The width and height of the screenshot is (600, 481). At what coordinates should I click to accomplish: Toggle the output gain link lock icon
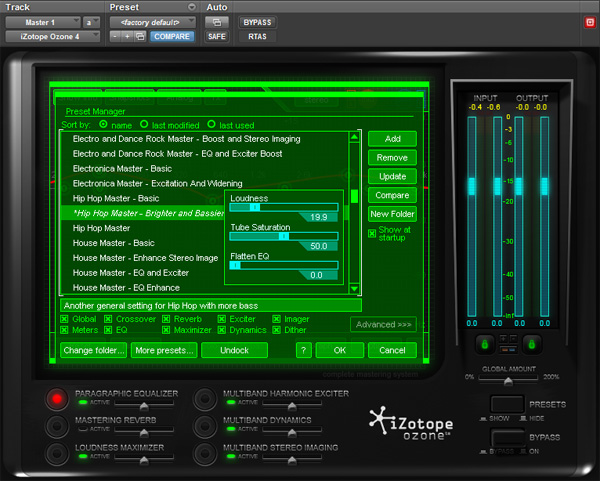[532, 344]
